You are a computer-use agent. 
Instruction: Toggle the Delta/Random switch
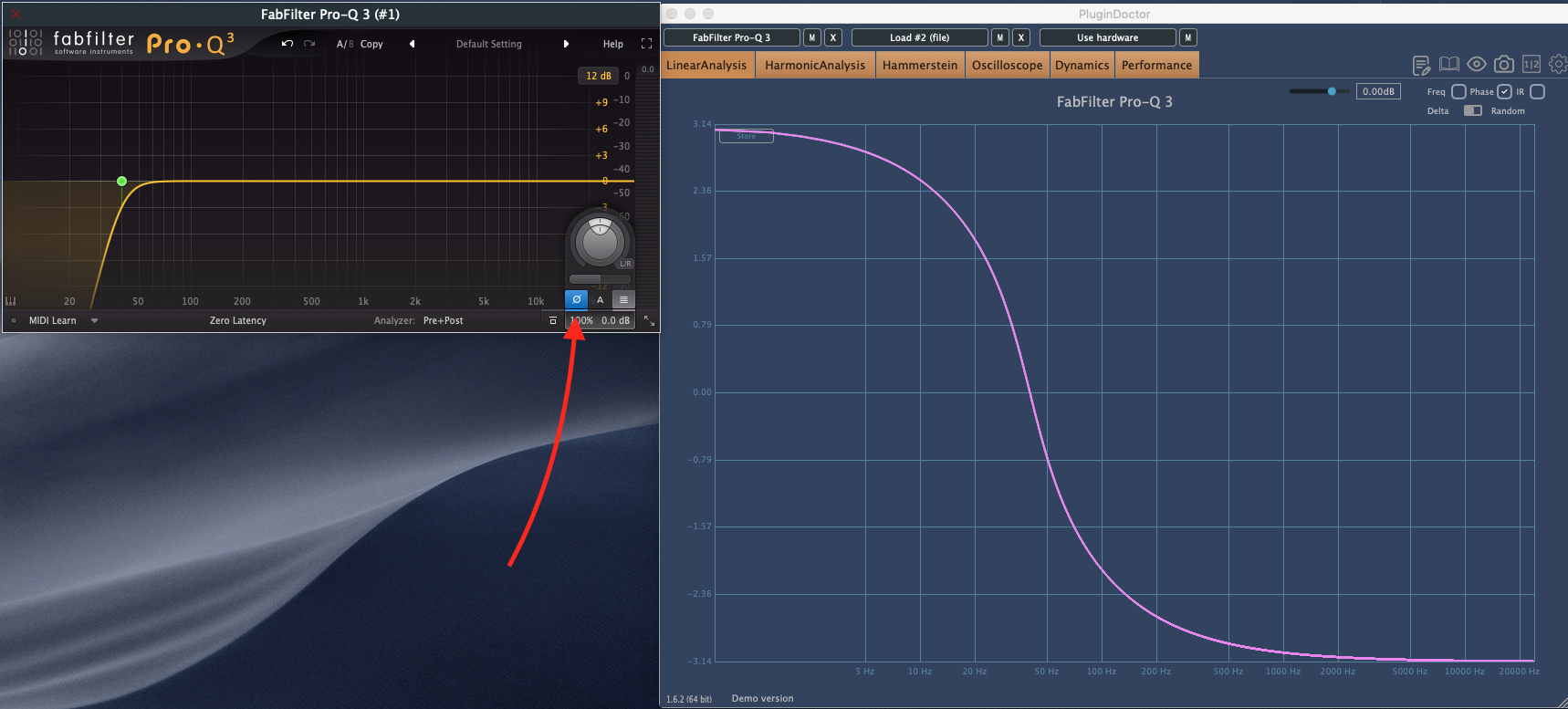[x=1472, y=110]
